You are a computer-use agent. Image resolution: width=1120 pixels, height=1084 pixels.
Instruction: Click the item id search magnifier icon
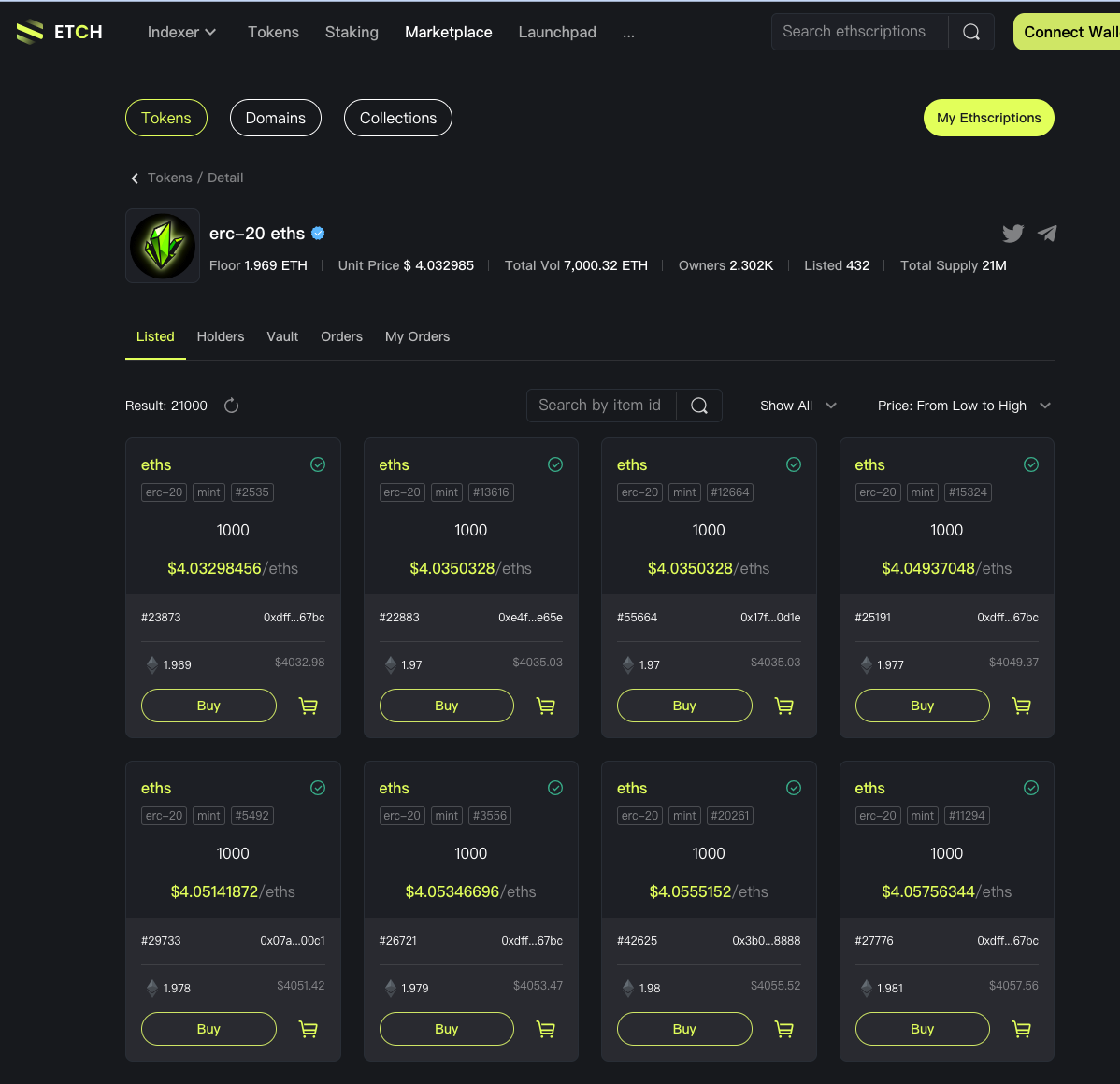699,406
